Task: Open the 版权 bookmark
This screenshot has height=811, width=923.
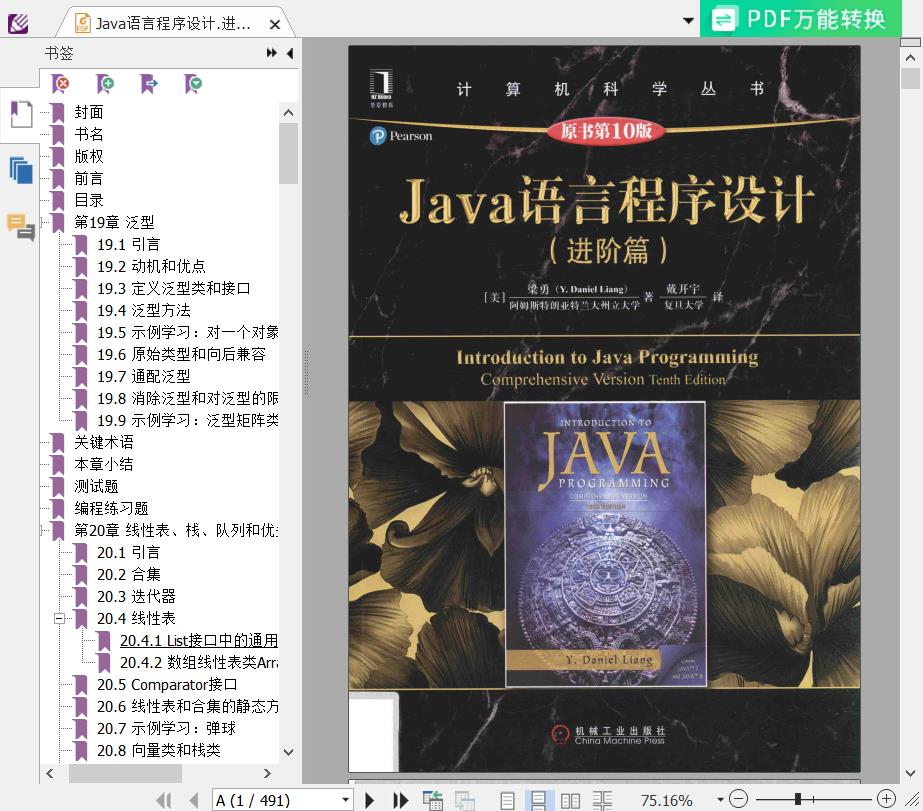Action: [x=89, y=157]
